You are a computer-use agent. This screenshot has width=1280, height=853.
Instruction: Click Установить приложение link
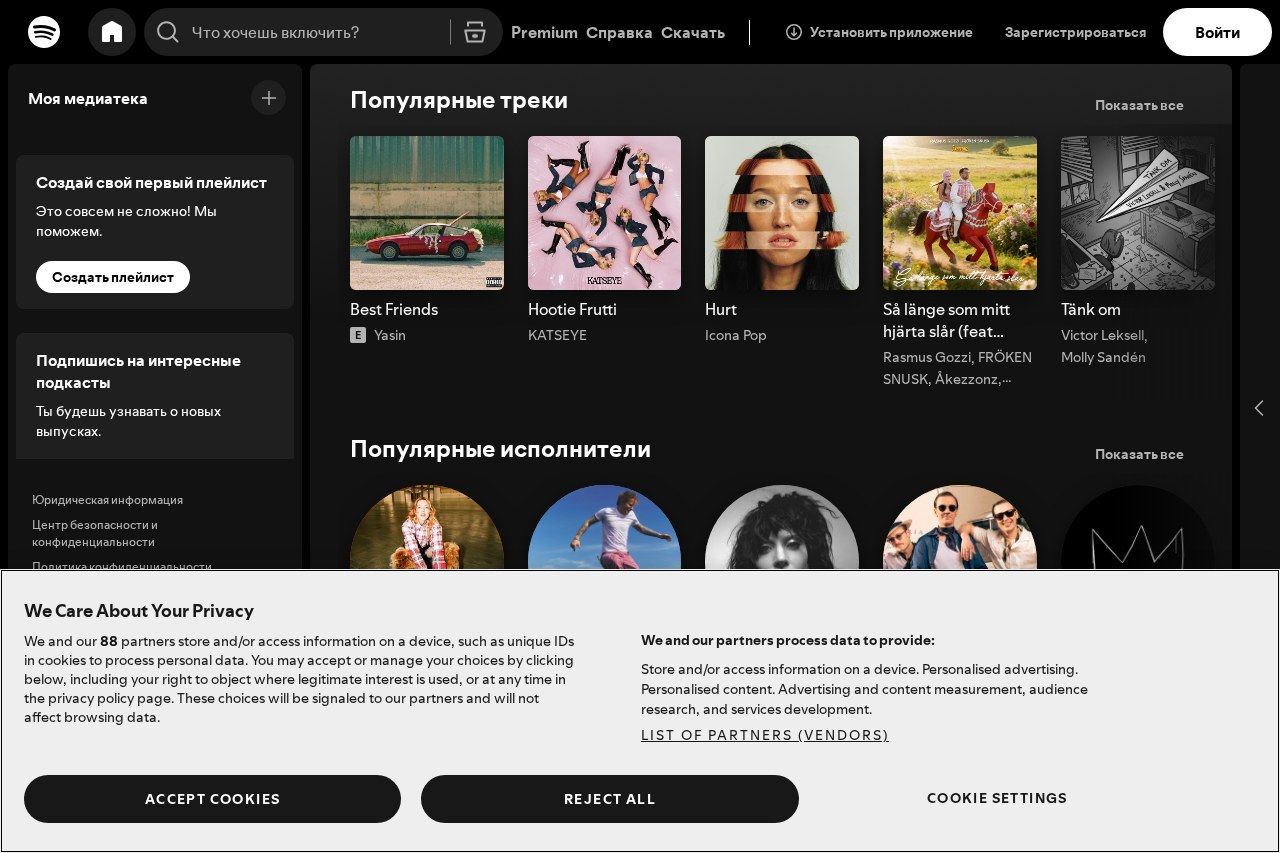[879, 32]
